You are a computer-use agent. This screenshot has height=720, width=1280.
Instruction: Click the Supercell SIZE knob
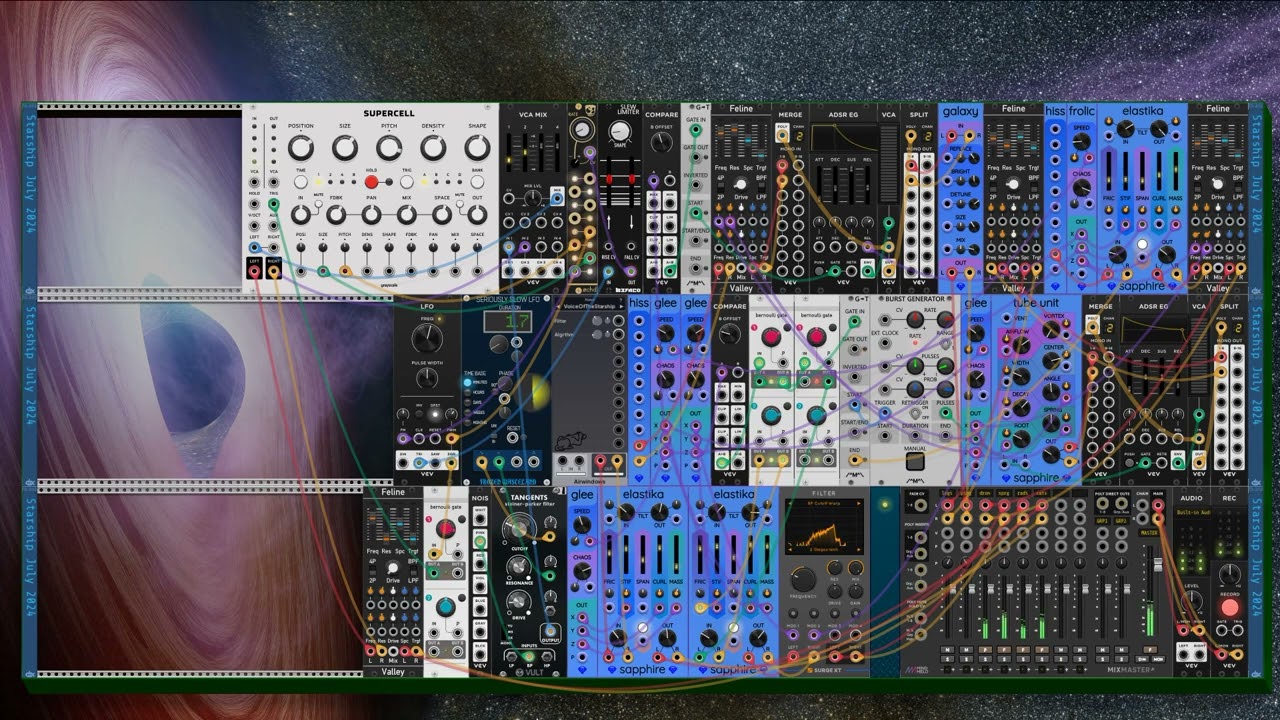tap(345, 147)
